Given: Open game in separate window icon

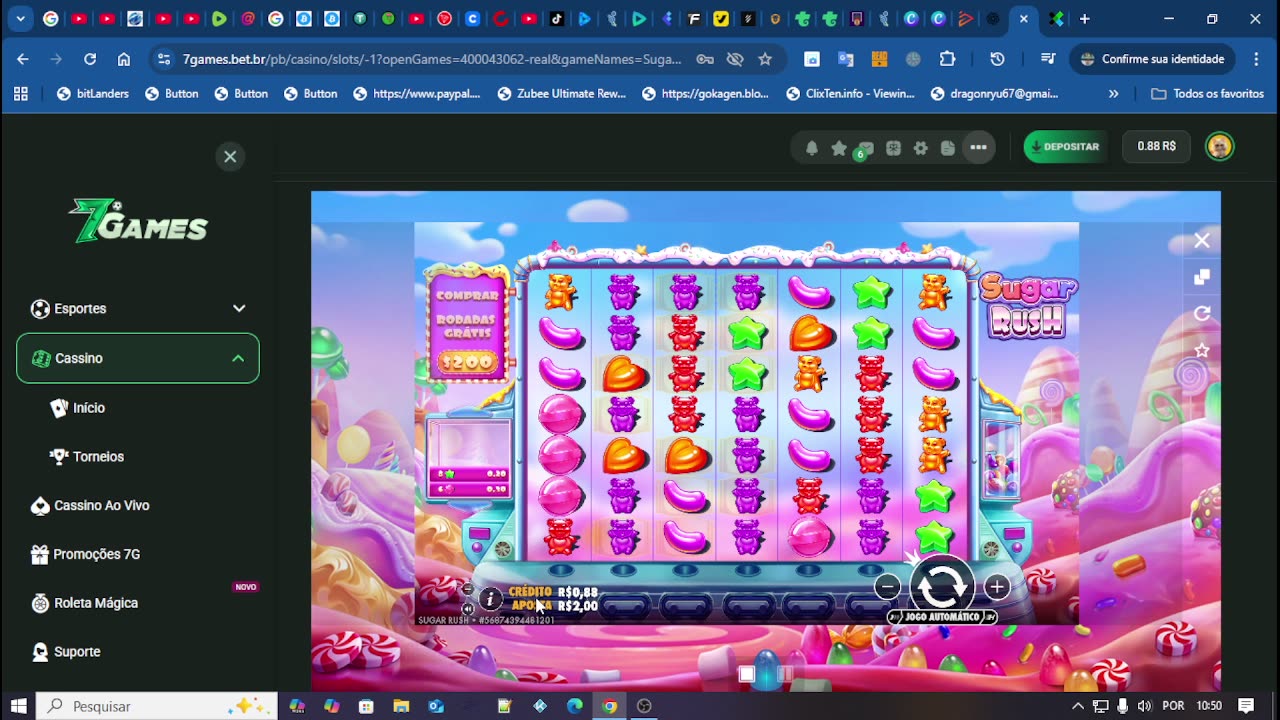Looking at the screenshot, I should (x=1202, y=277).
